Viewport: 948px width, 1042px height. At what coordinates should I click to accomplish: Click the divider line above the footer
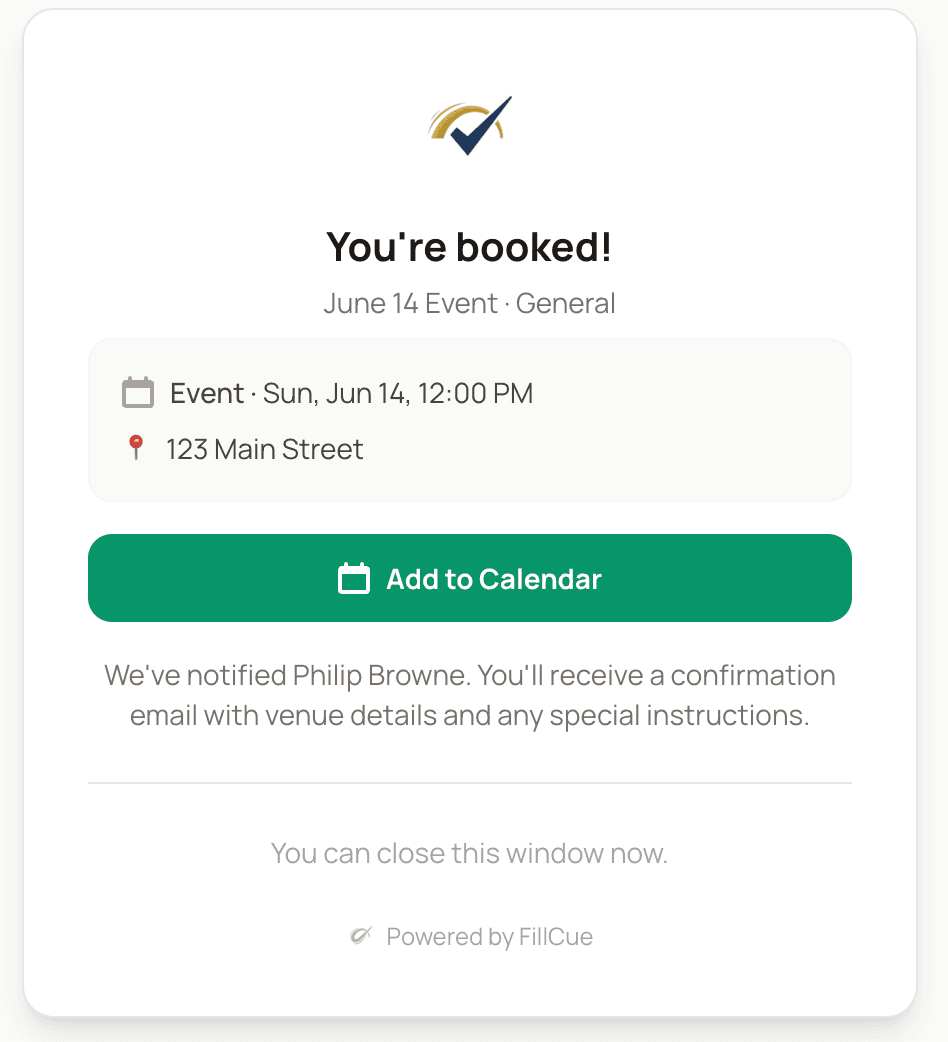pyautogui.click(x=470, y=781)
